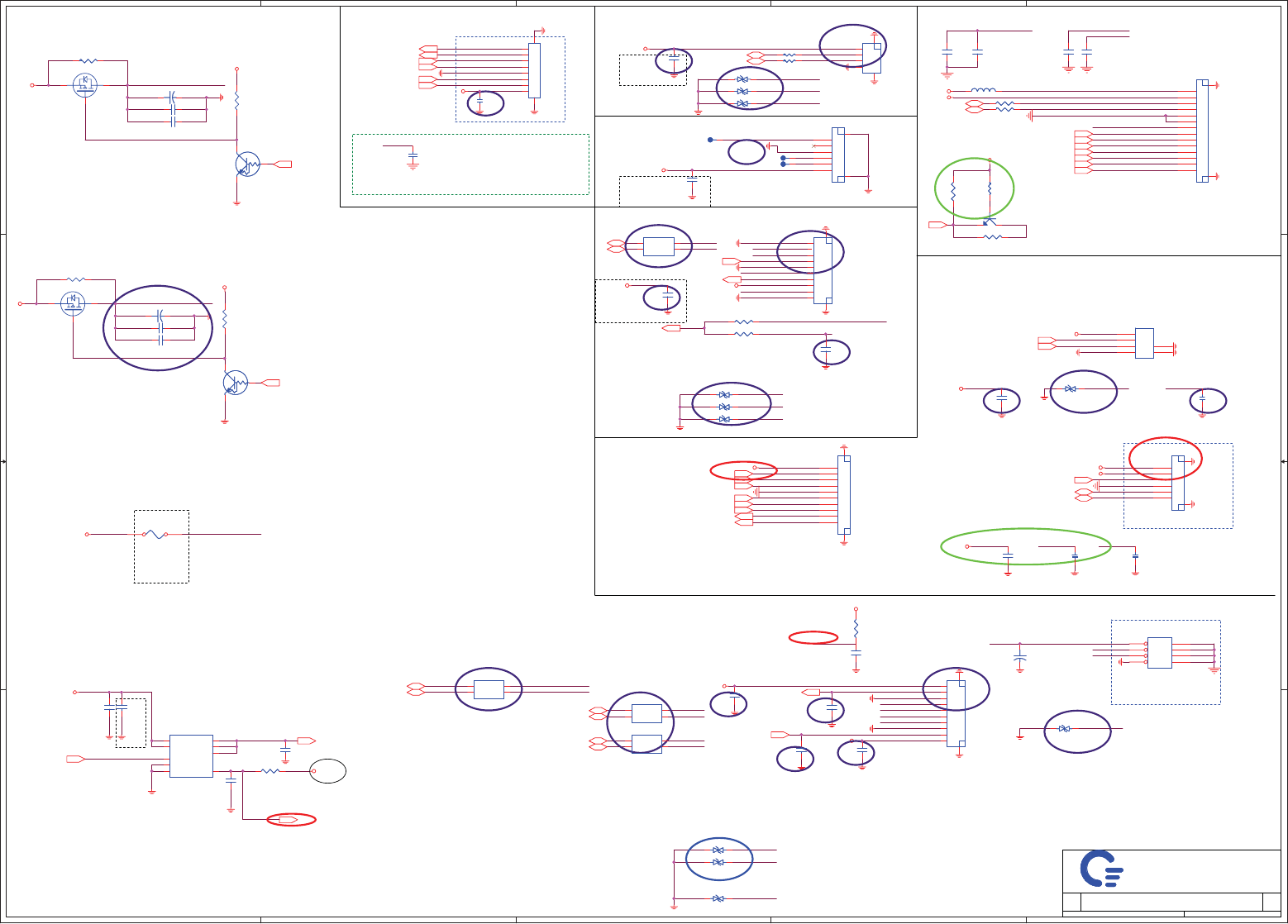Click the company logo in the title block
Image resolution: width=1288 pixels, height=924 pixels.
(x=1102, y=869)
